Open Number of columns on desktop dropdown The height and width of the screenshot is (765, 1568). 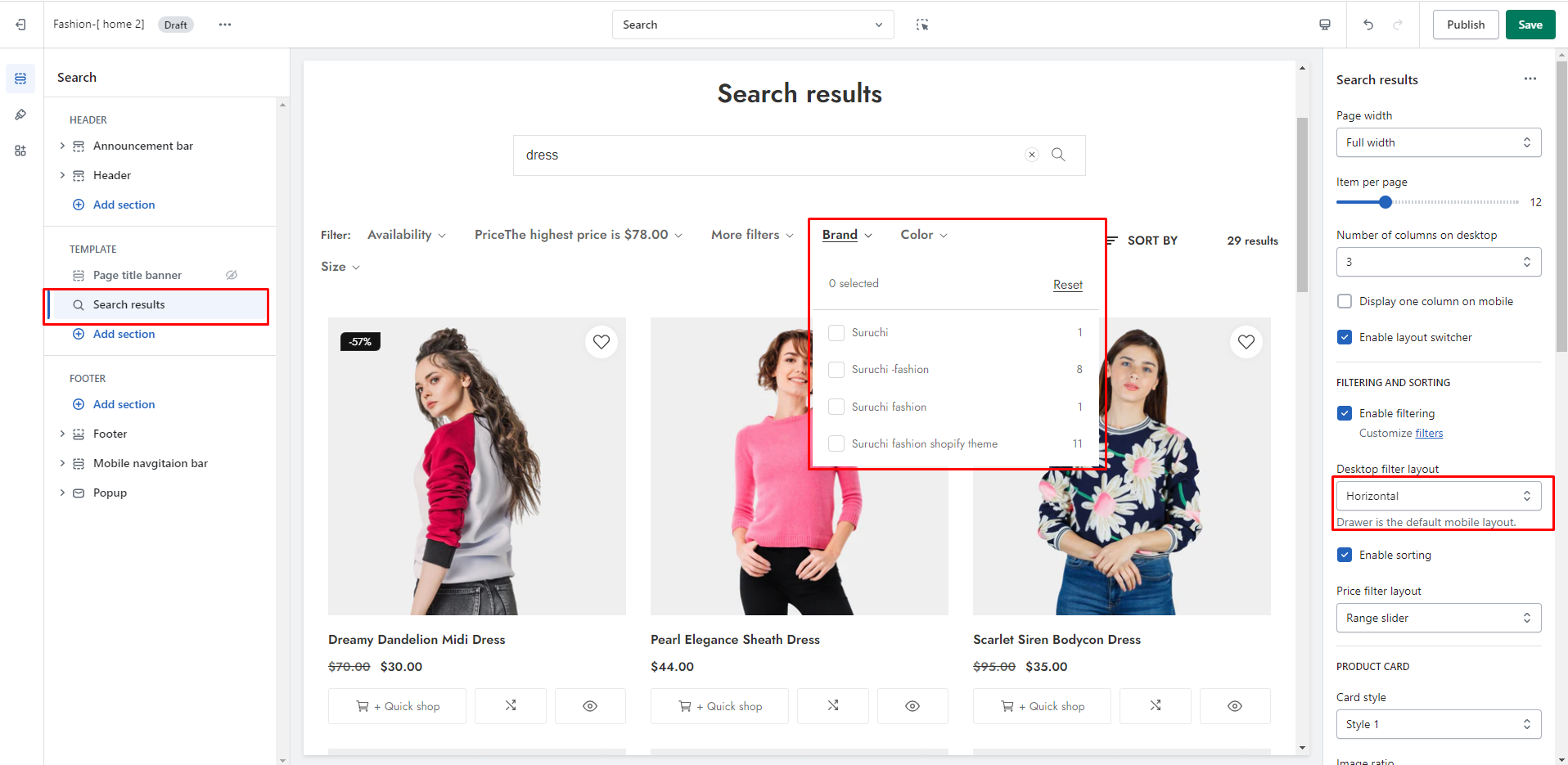pyautogui.click(x=1439, y=262)
